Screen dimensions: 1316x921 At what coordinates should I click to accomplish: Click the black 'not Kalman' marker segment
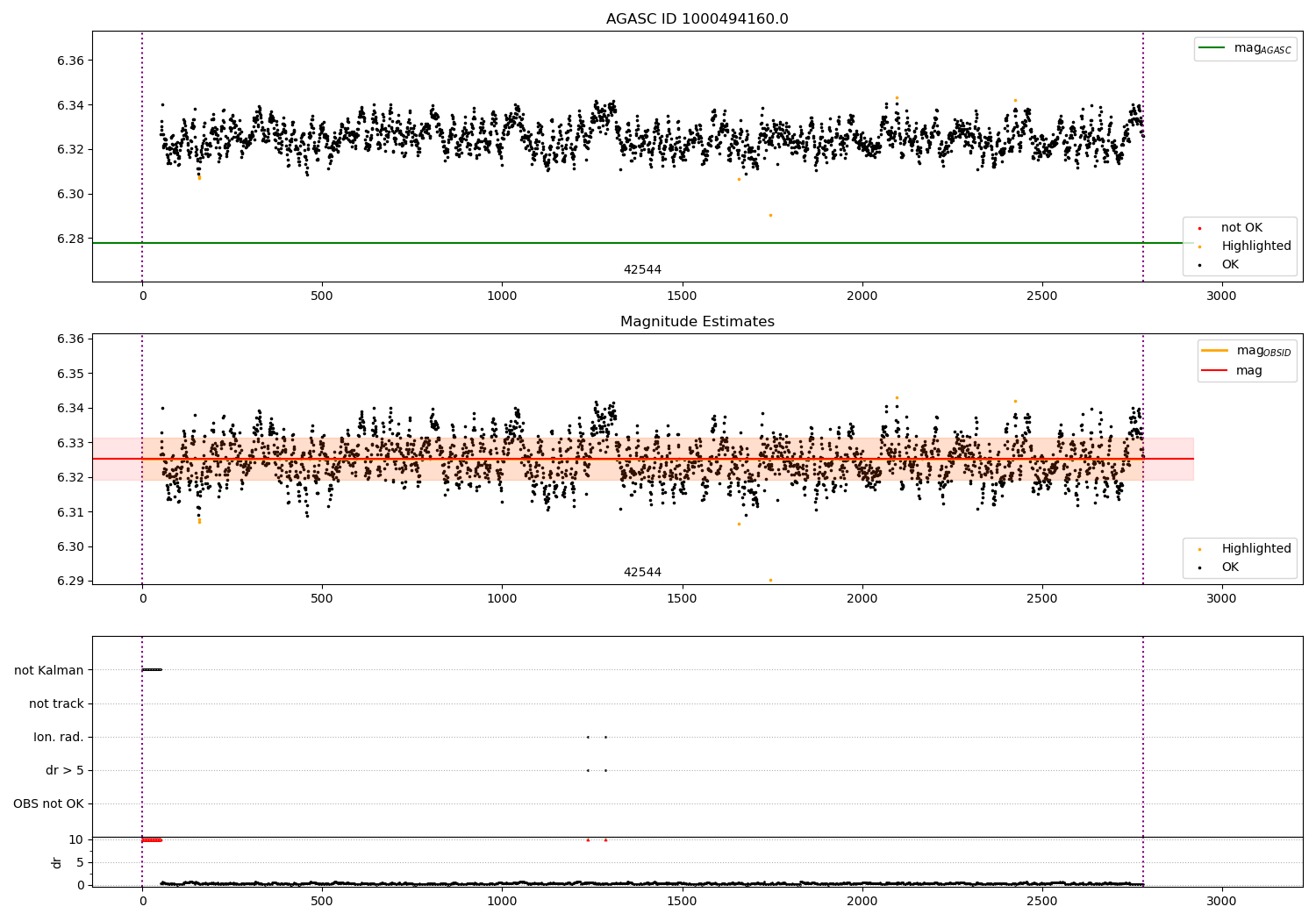coord(152,669)
